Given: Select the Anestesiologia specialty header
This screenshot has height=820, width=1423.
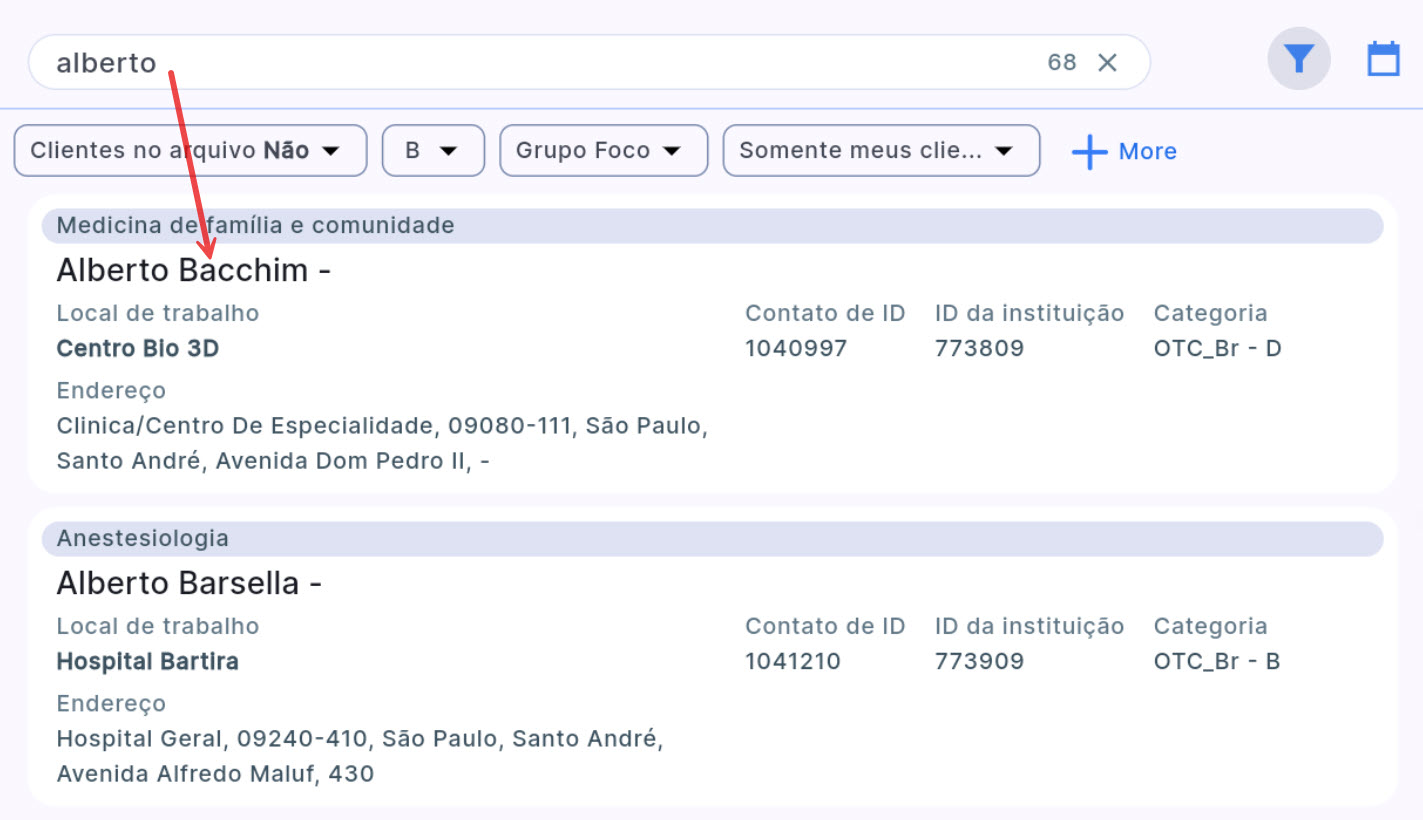Looking at the screenshot, I should coord(142,539).
